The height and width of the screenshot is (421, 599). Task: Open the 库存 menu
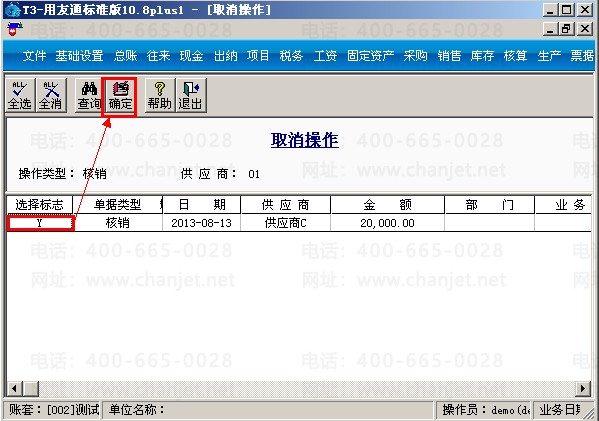[x=482, y=56]
